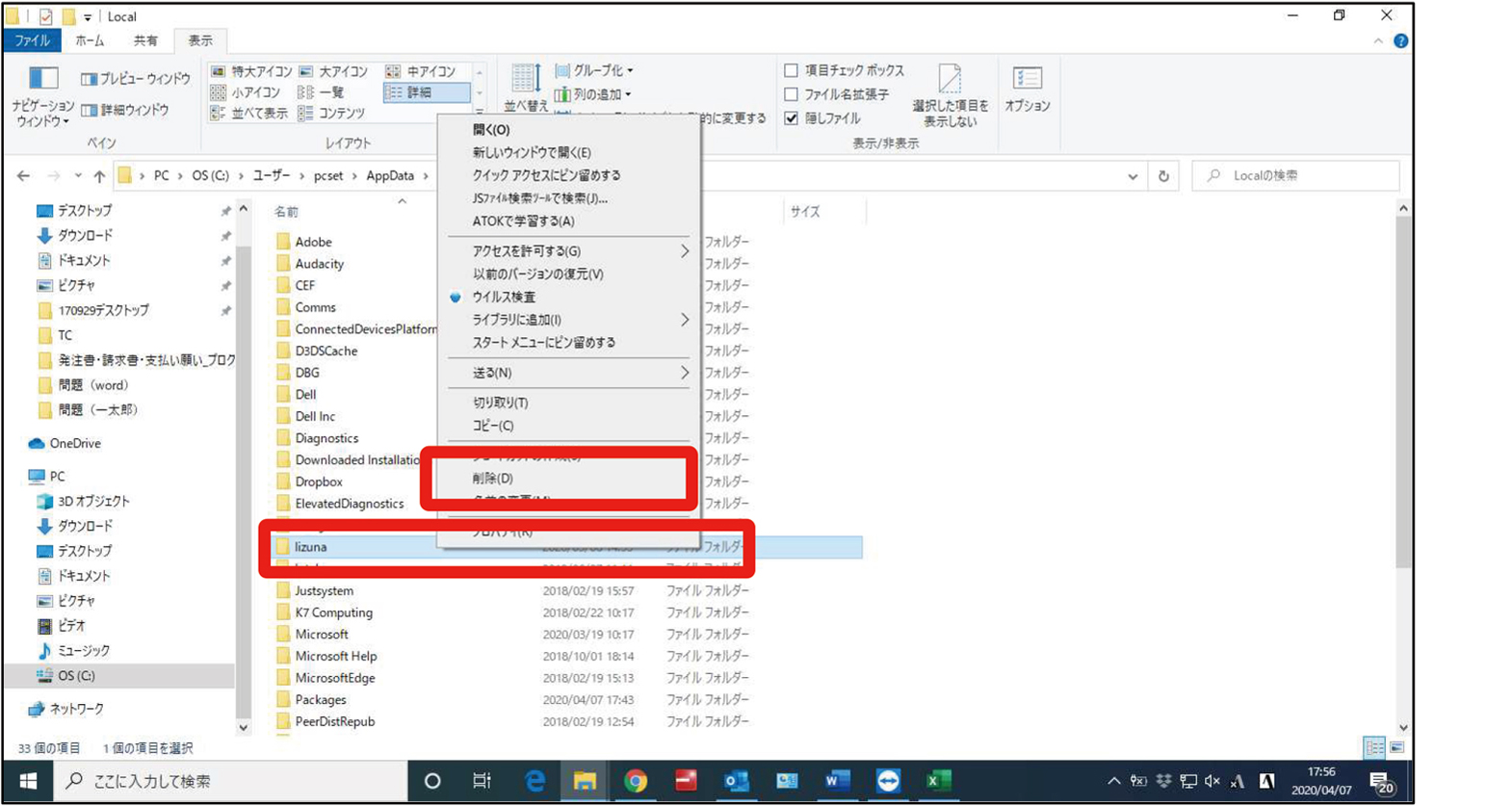Select the extra large icons (特大アイコン) layout

(251, 71)
